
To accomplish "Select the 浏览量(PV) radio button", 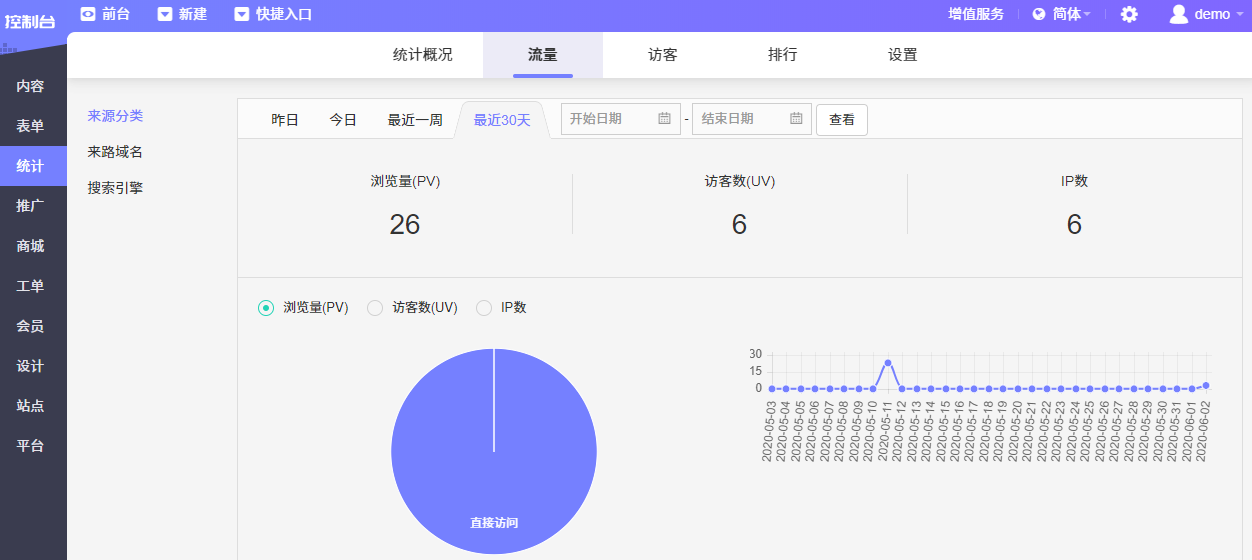I will (266, 308).
